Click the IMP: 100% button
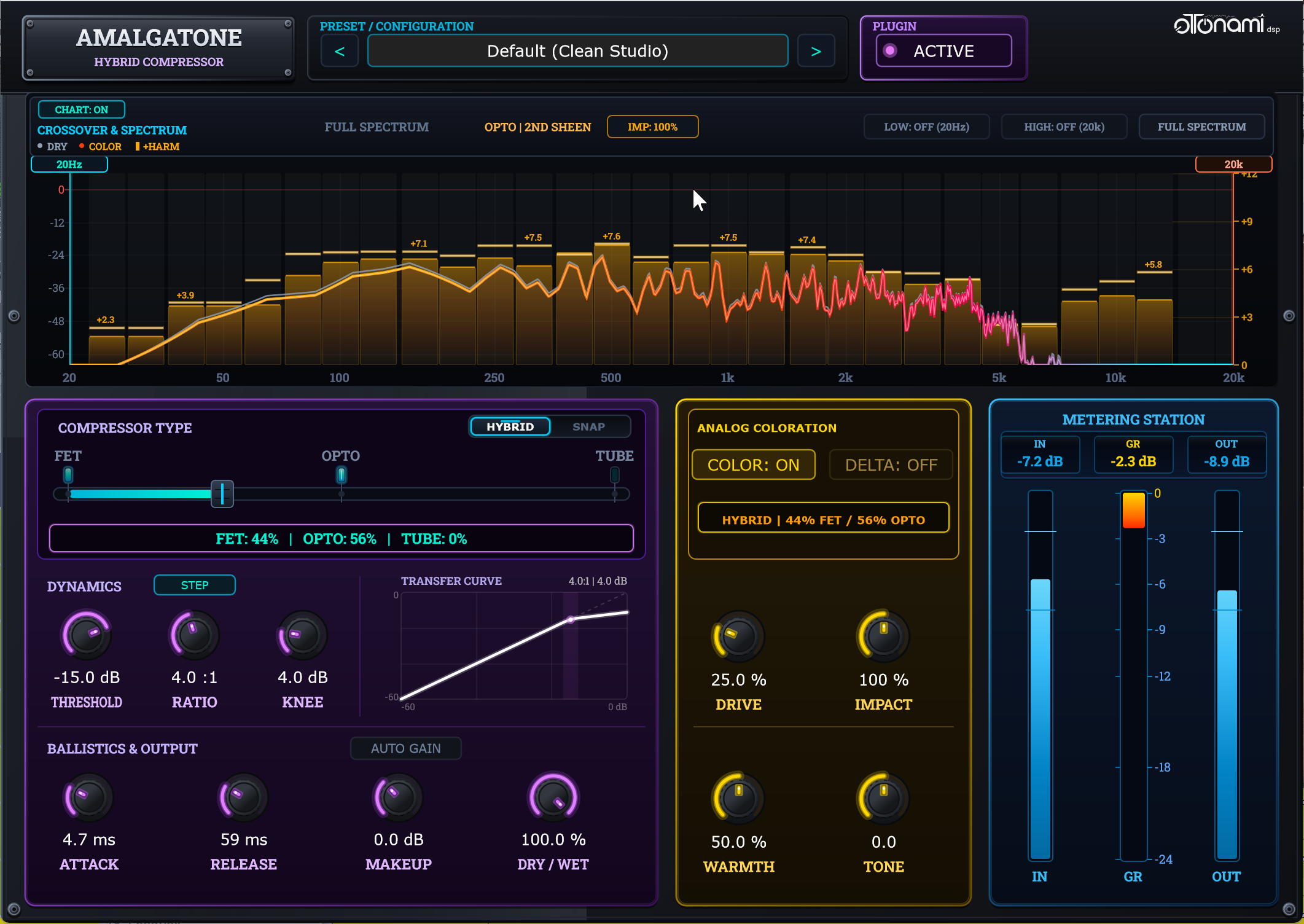Image resolution: width=1304 pixels, height=924 pixels. (652, 127)
